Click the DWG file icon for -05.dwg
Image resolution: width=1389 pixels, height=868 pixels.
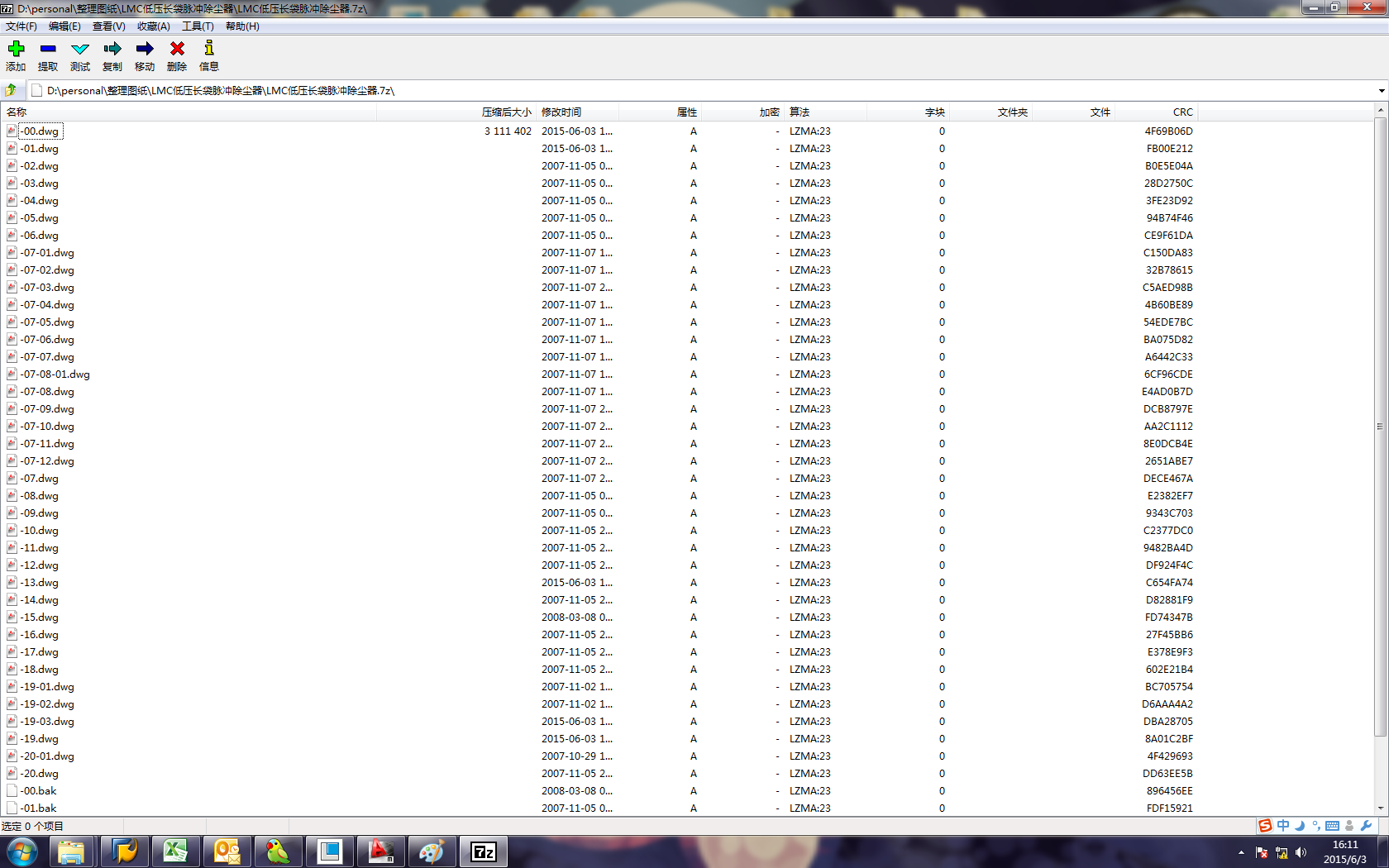[12, 218]
